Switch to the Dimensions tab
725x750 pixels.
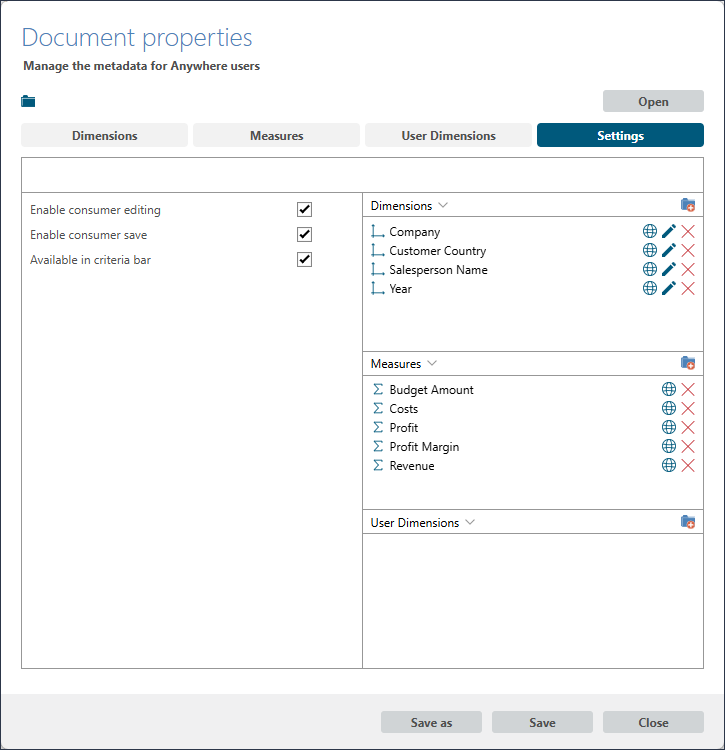click(x=104, y=136)
